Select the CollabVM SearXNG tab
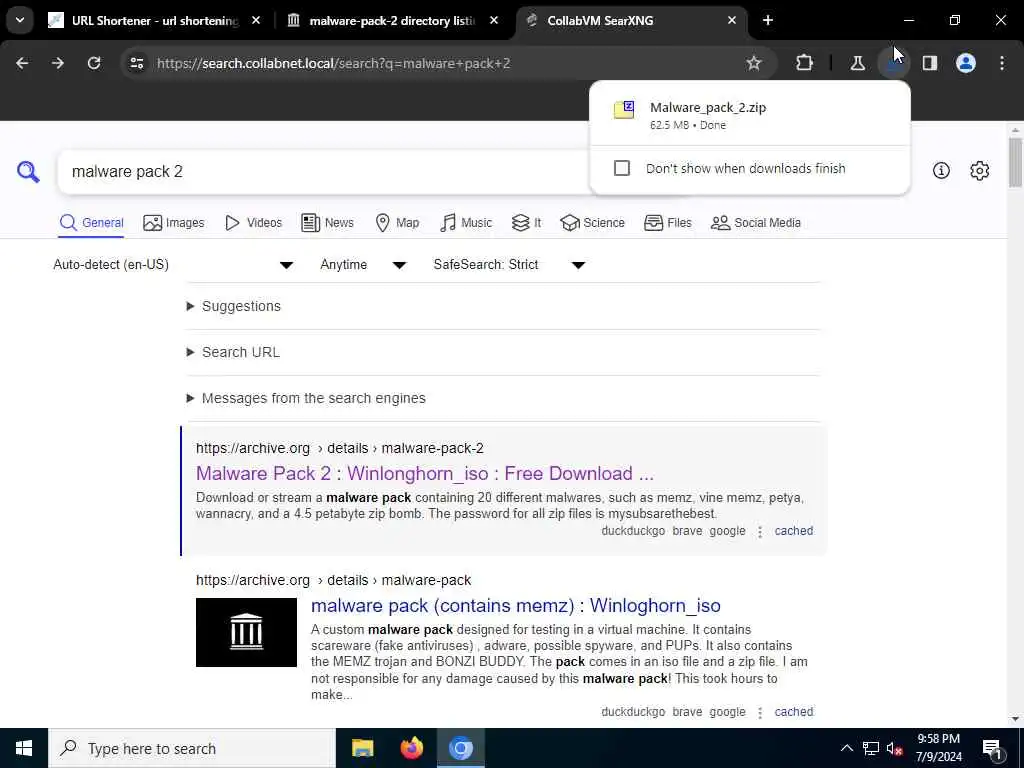Viewport: 1024px width, 768px height. pos(630,20)
